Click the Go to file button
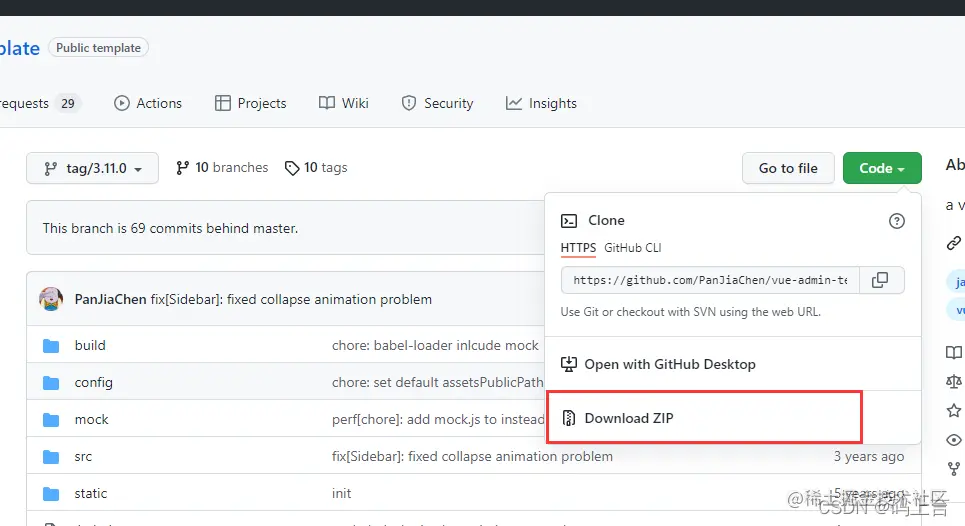 pos(788,168)
